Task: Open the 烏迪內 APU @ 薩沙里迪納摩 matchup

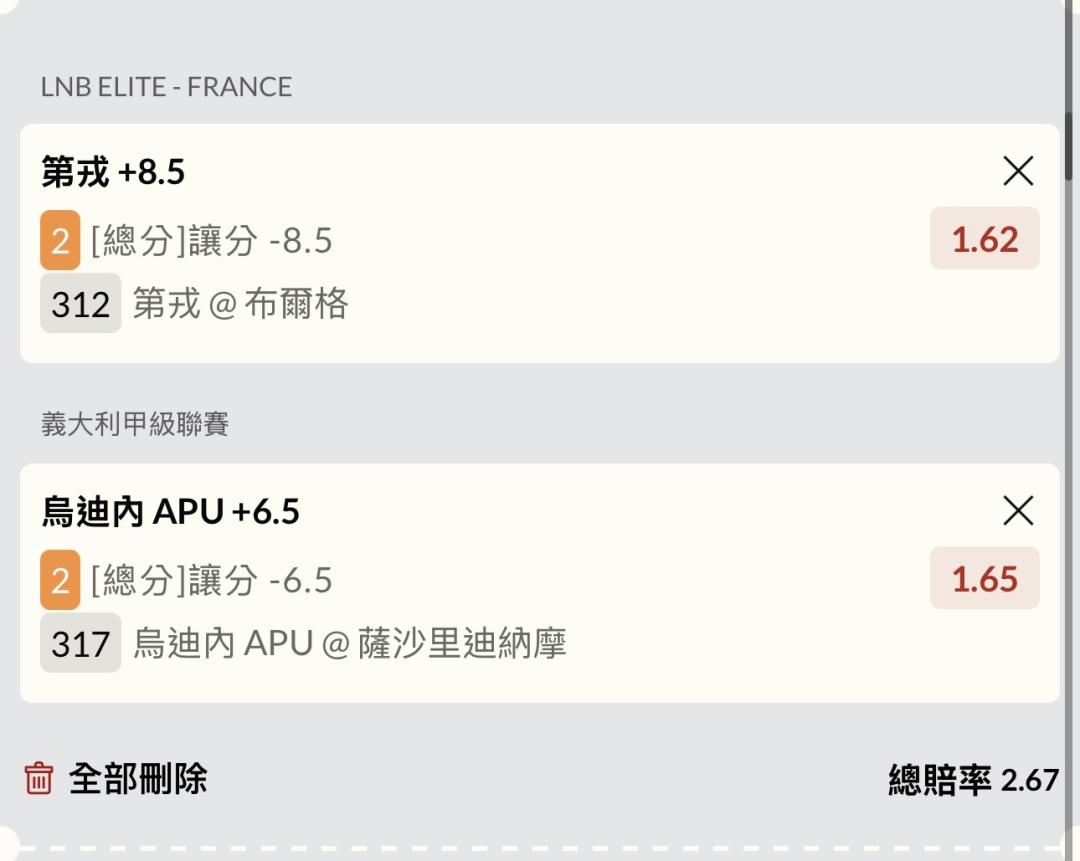Action: click(x=350, y=643)
